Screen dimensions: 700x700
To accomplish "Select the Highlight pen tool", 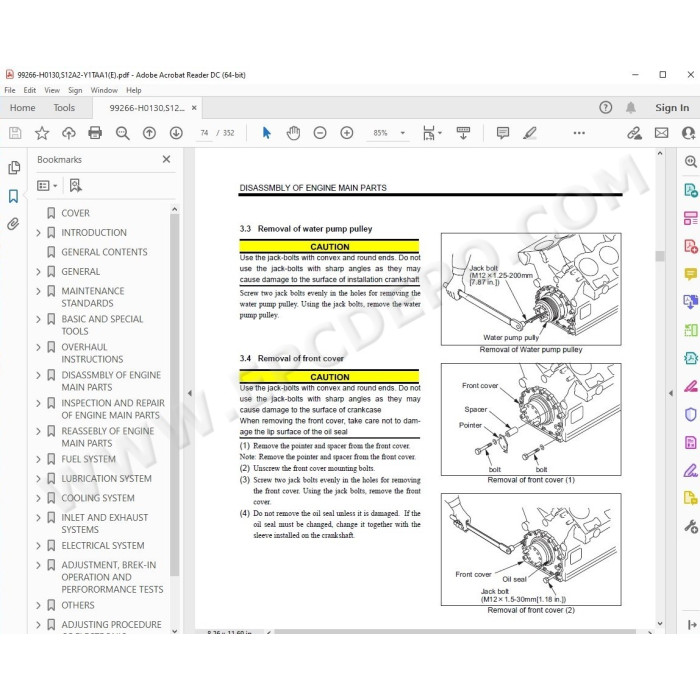I will 530,133.
